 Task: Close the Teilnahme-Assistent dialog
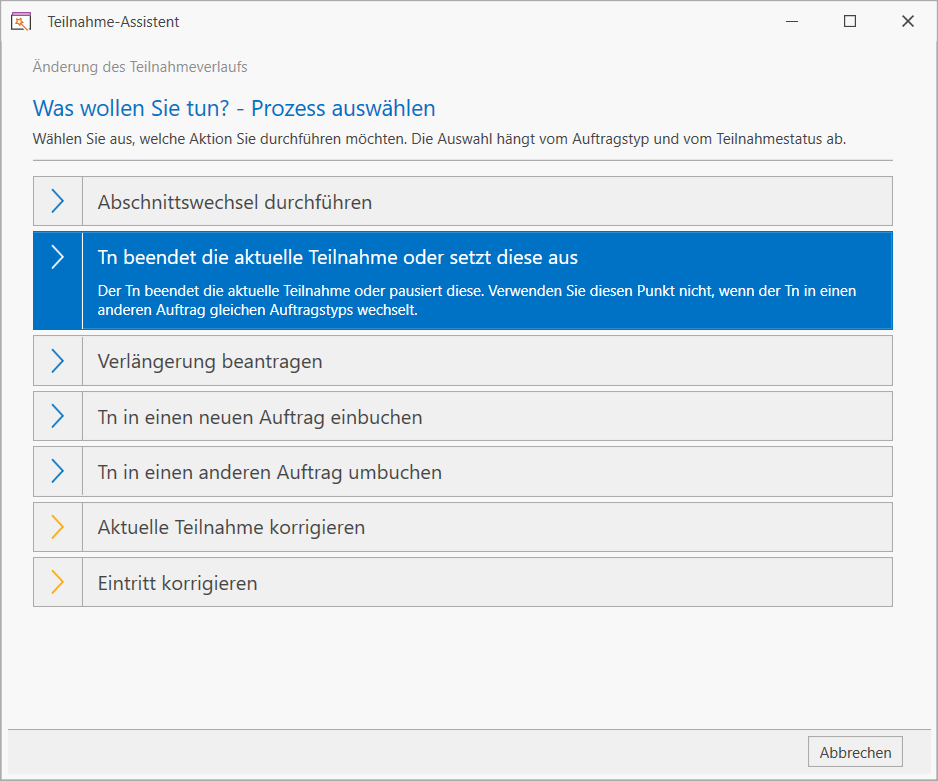coord(907,22)
